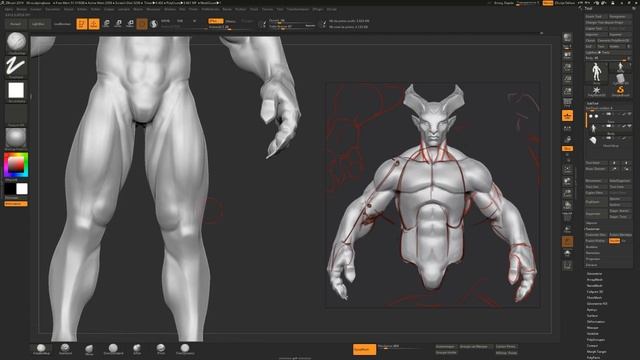Pick the rightmost brush in bottom brush row
640x360 pixels.
click(185, 349)
